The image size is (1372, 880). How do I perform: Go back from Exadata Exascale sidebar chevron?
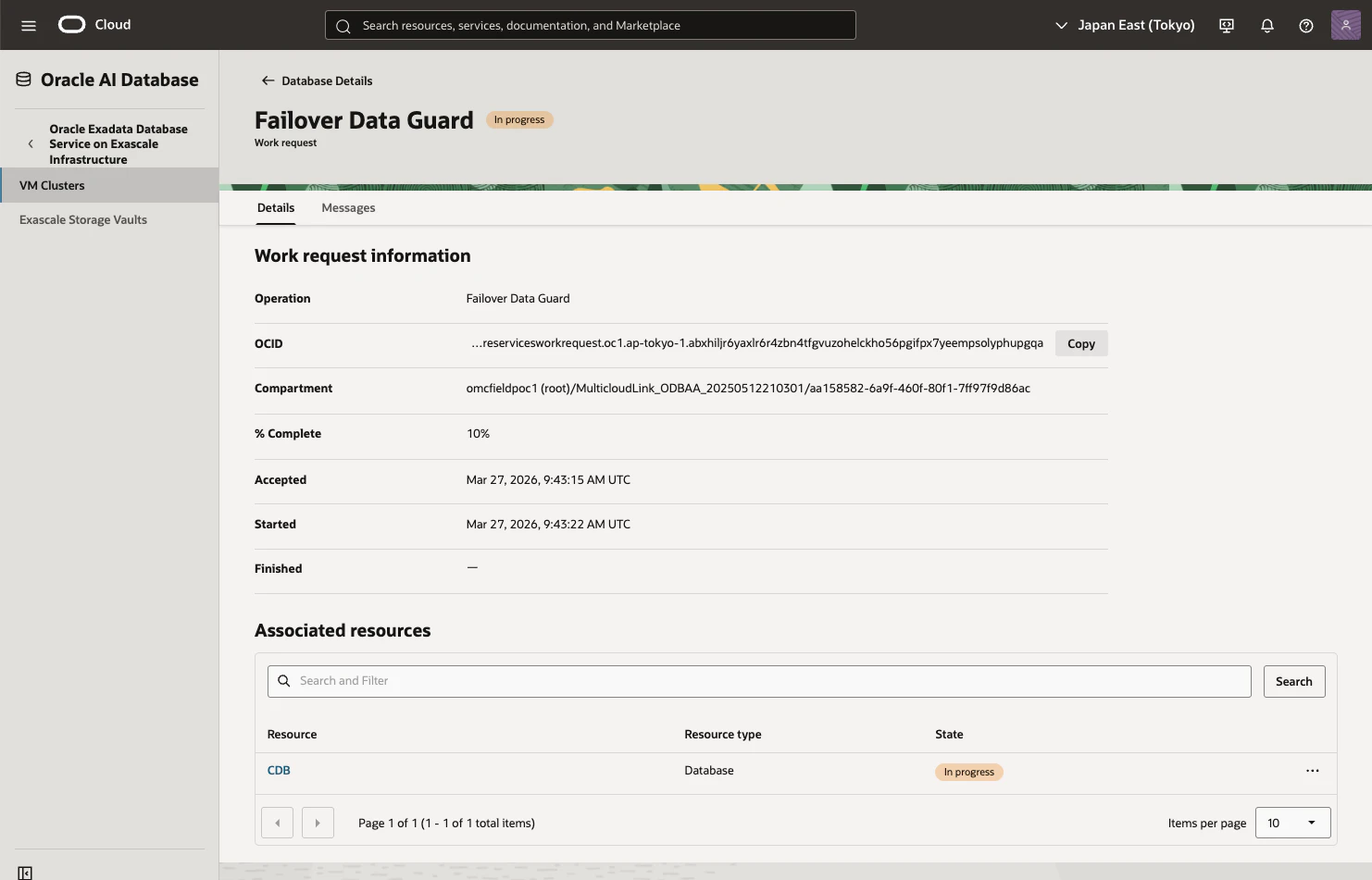[x=31, y=144]
